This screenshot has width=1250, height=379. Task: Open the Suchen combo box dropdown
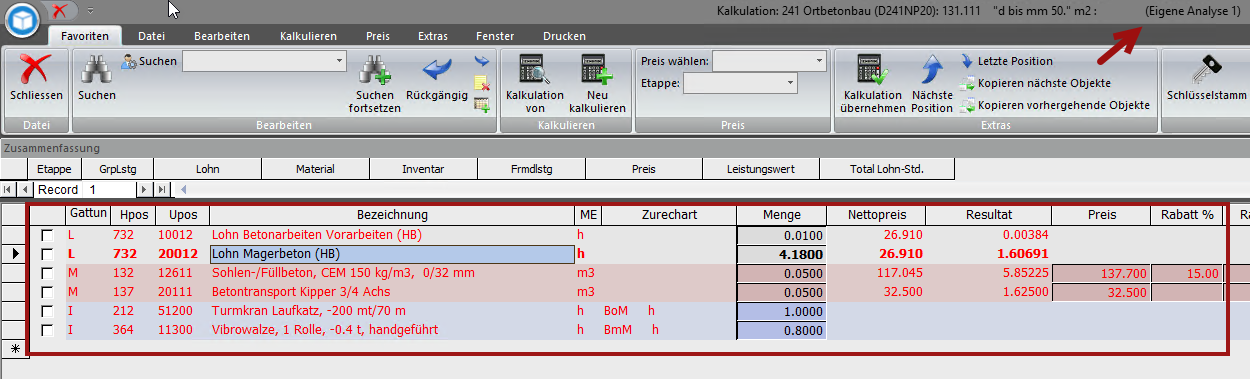(x=339, y=62)
